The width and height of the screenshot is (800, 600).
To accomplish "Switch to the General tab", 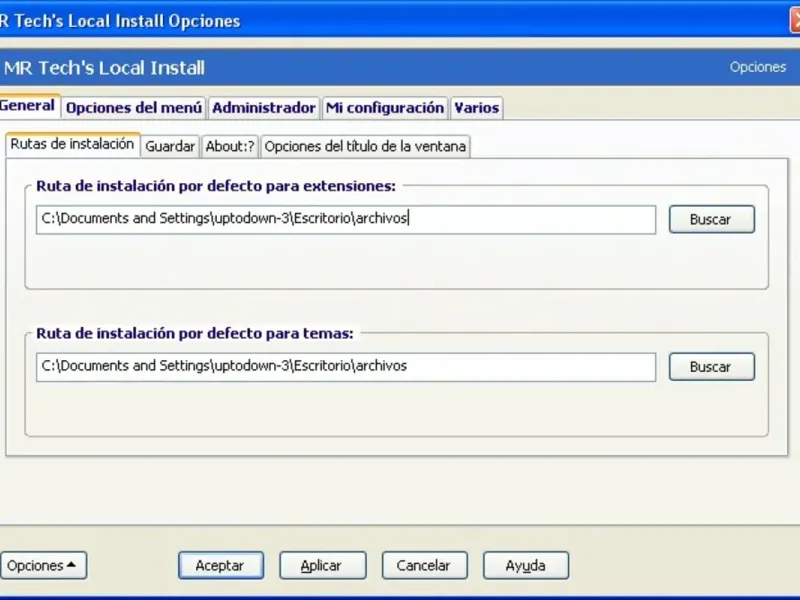I will click(x=28, y=106).
